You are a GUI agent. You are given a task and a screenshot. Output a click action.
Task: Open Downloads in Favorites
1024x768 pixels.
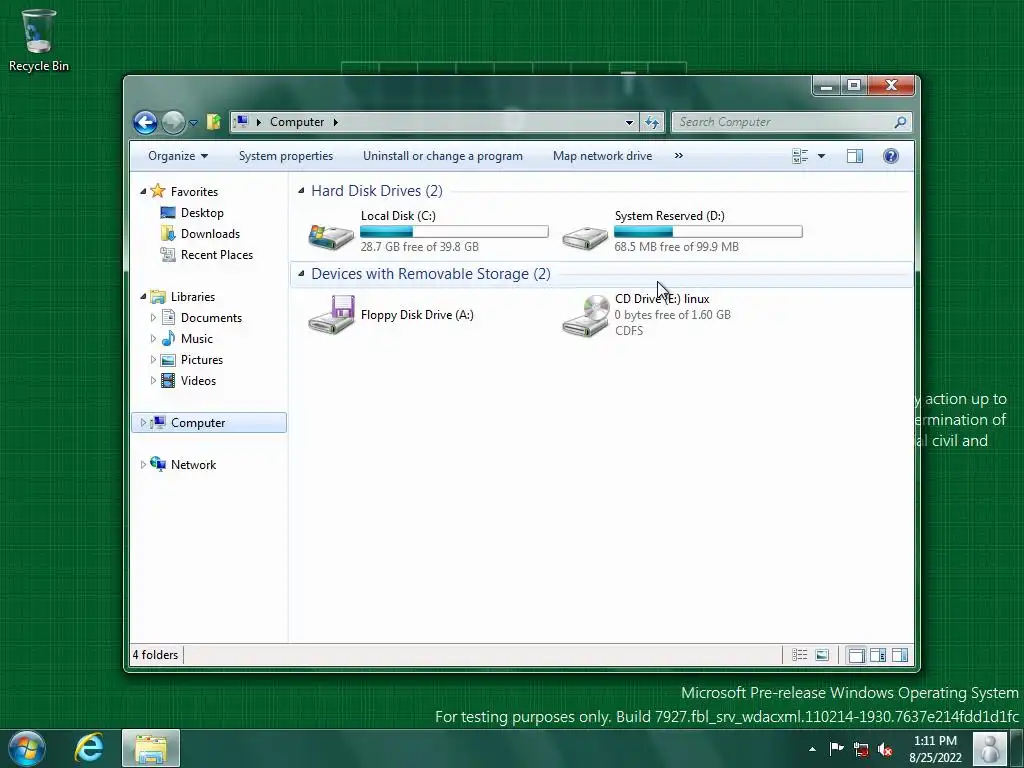click(x=200, y=234)
